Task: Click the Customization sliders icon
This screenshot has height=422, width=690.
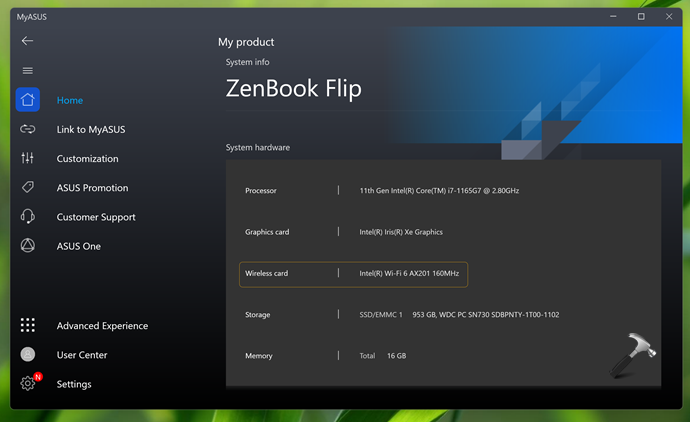Action: [x=27, y=158]
